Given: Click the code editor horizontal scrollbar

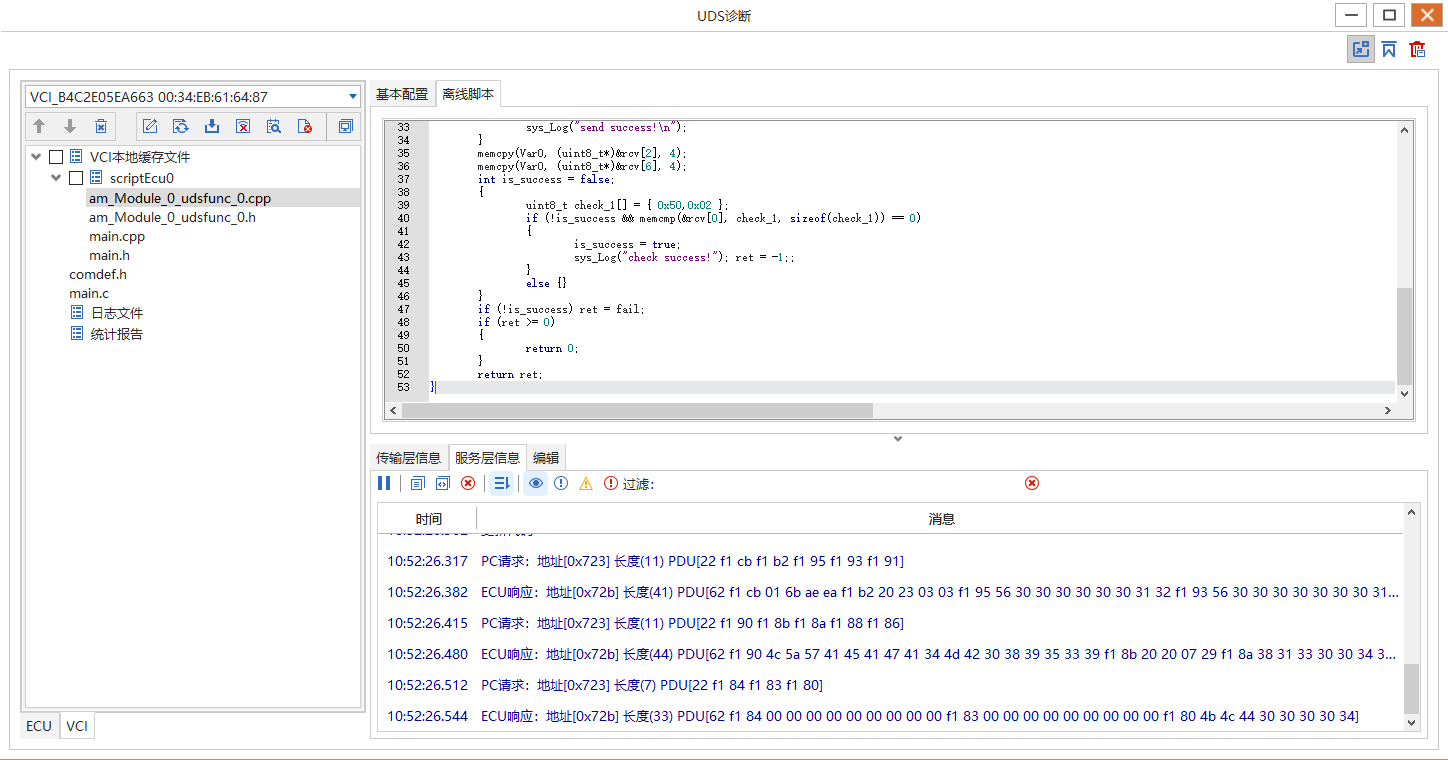Looking at the screenshot, I should [x=637, y=410].
